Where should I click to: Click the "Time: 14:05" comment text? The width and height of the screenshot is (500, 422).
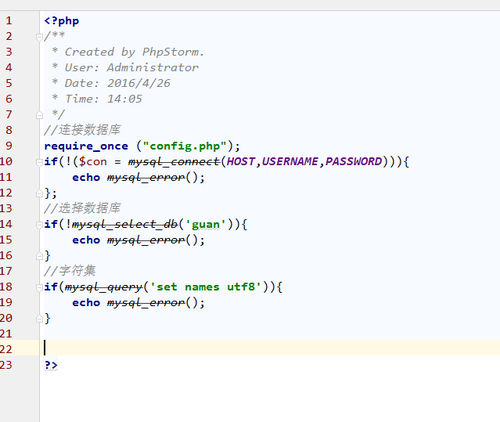coord(103,99)
